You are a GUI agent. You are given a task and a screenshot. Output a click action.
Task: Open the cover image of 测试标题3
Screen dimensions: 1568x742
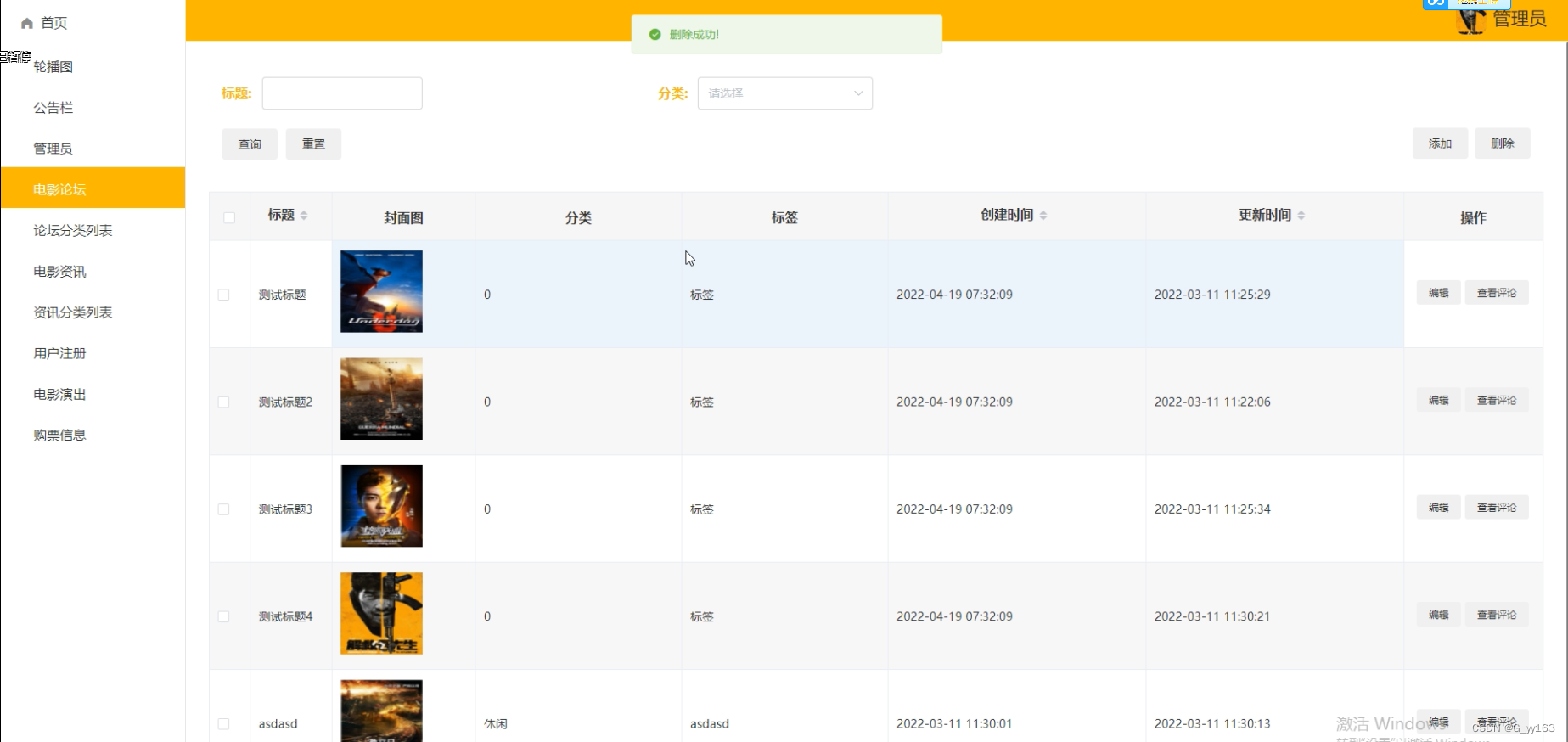[x=381, y=506]
